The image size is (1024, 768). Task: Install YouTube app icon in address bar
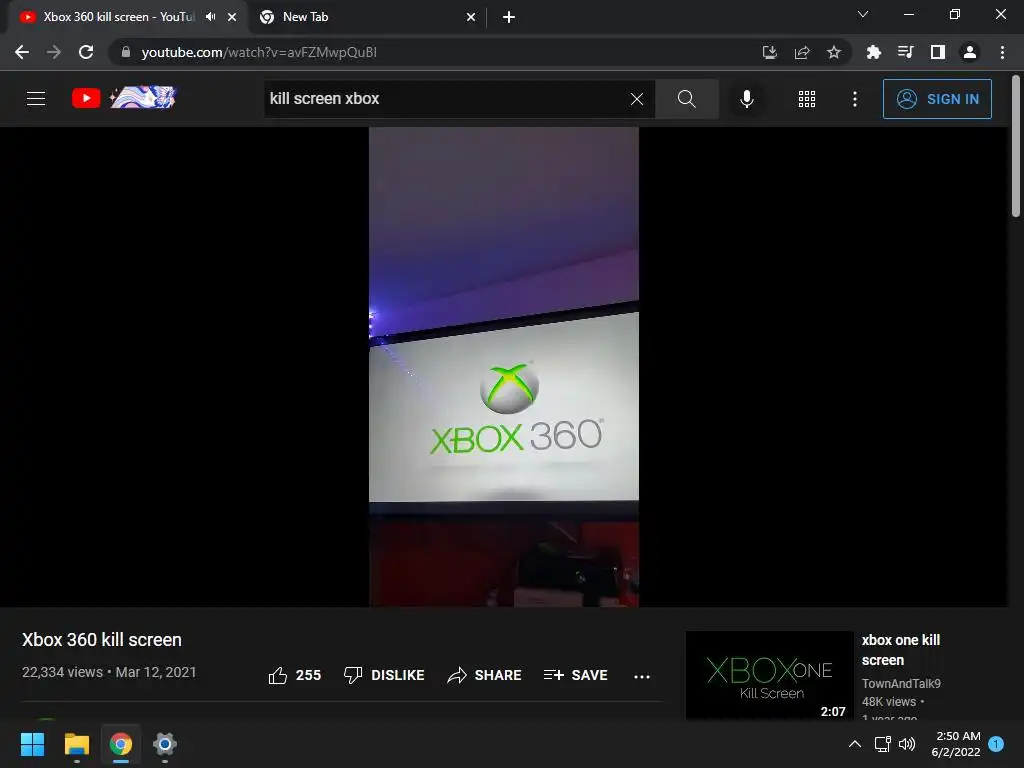pyautogui.click(x=770, y=52)
